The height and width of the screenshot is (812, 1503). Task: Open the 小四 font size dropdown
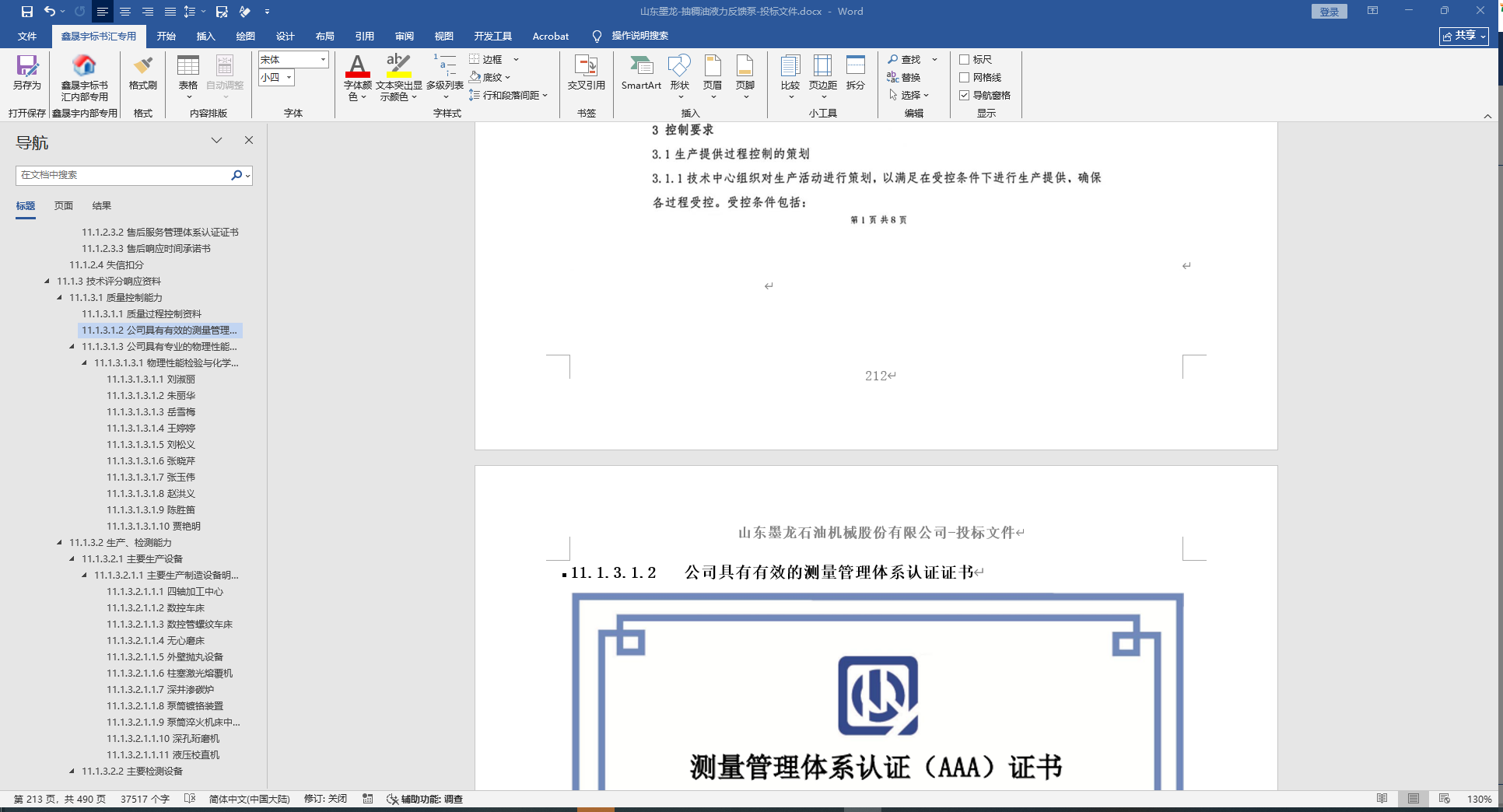[x=289, y=77]
